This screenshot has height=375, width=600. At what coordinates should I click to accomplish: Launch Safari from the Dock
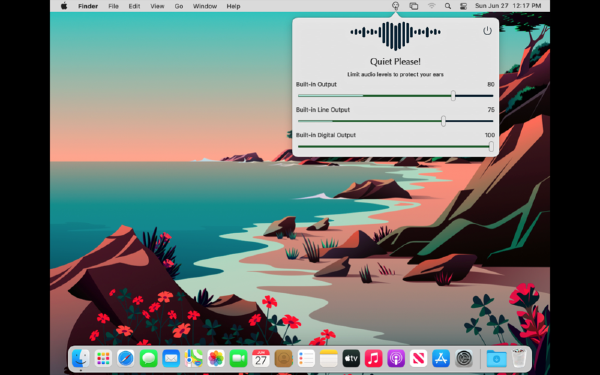click(126, 359)
